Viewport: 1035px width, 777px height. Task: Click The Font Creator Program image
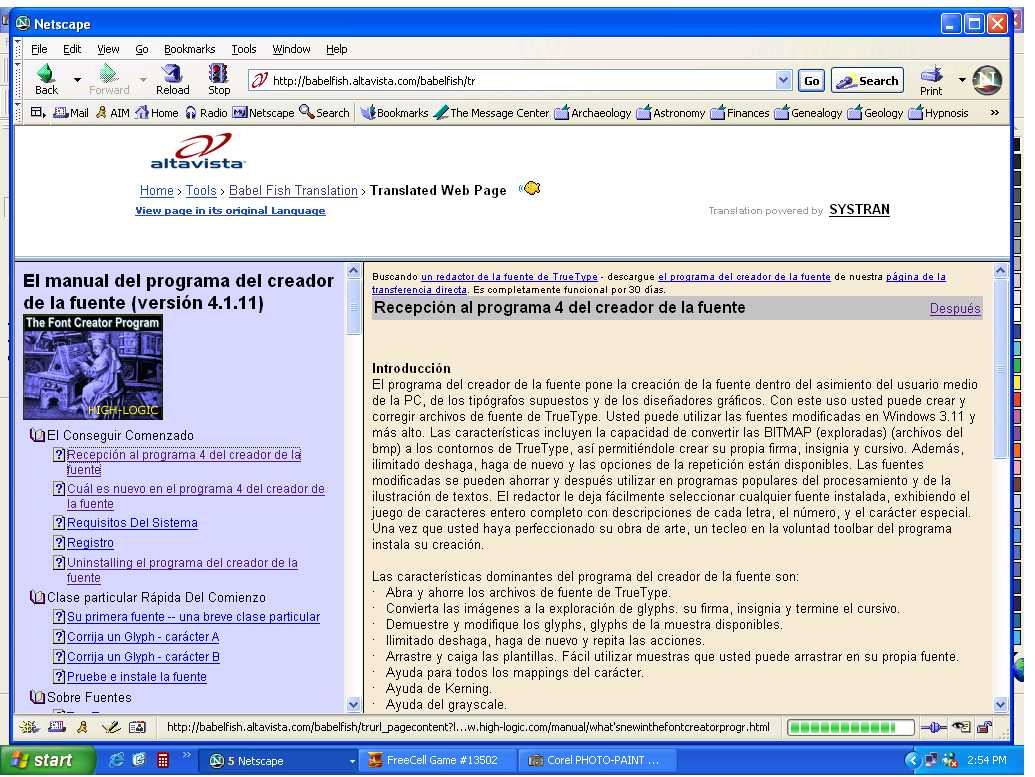(93, 367)
